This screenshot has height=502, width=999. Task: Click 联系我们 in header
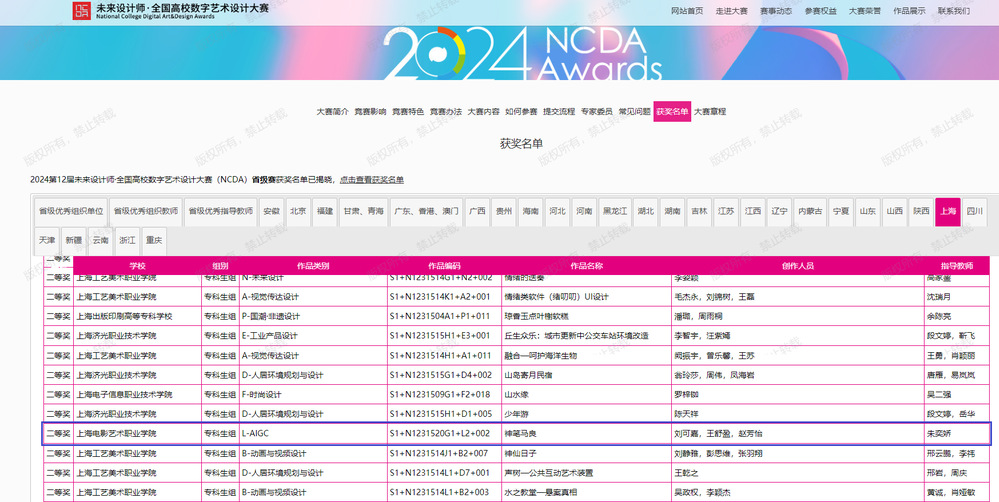click(x=953, y=11)
